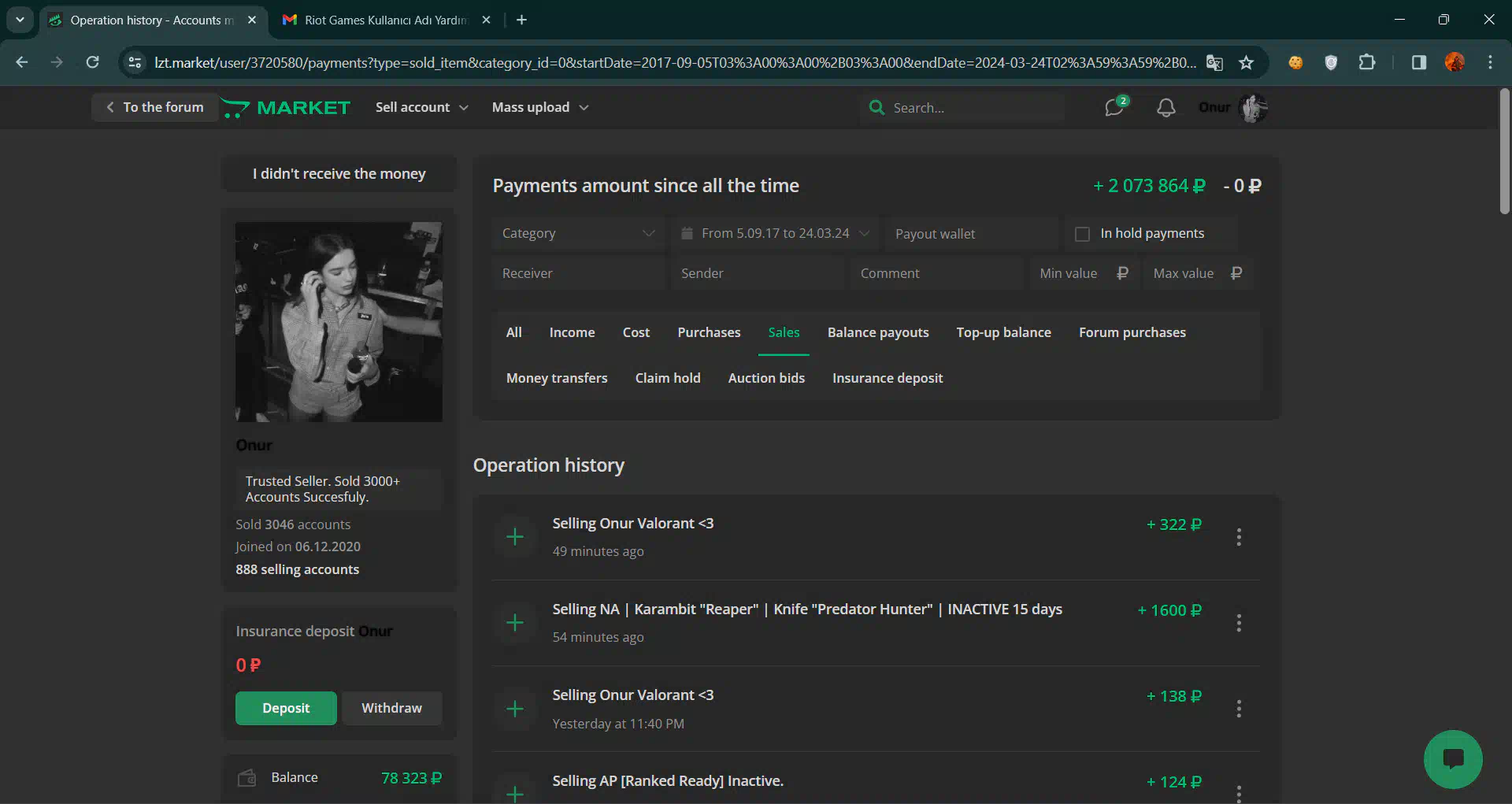Open the site information icon in address bar

pos(135,62)
